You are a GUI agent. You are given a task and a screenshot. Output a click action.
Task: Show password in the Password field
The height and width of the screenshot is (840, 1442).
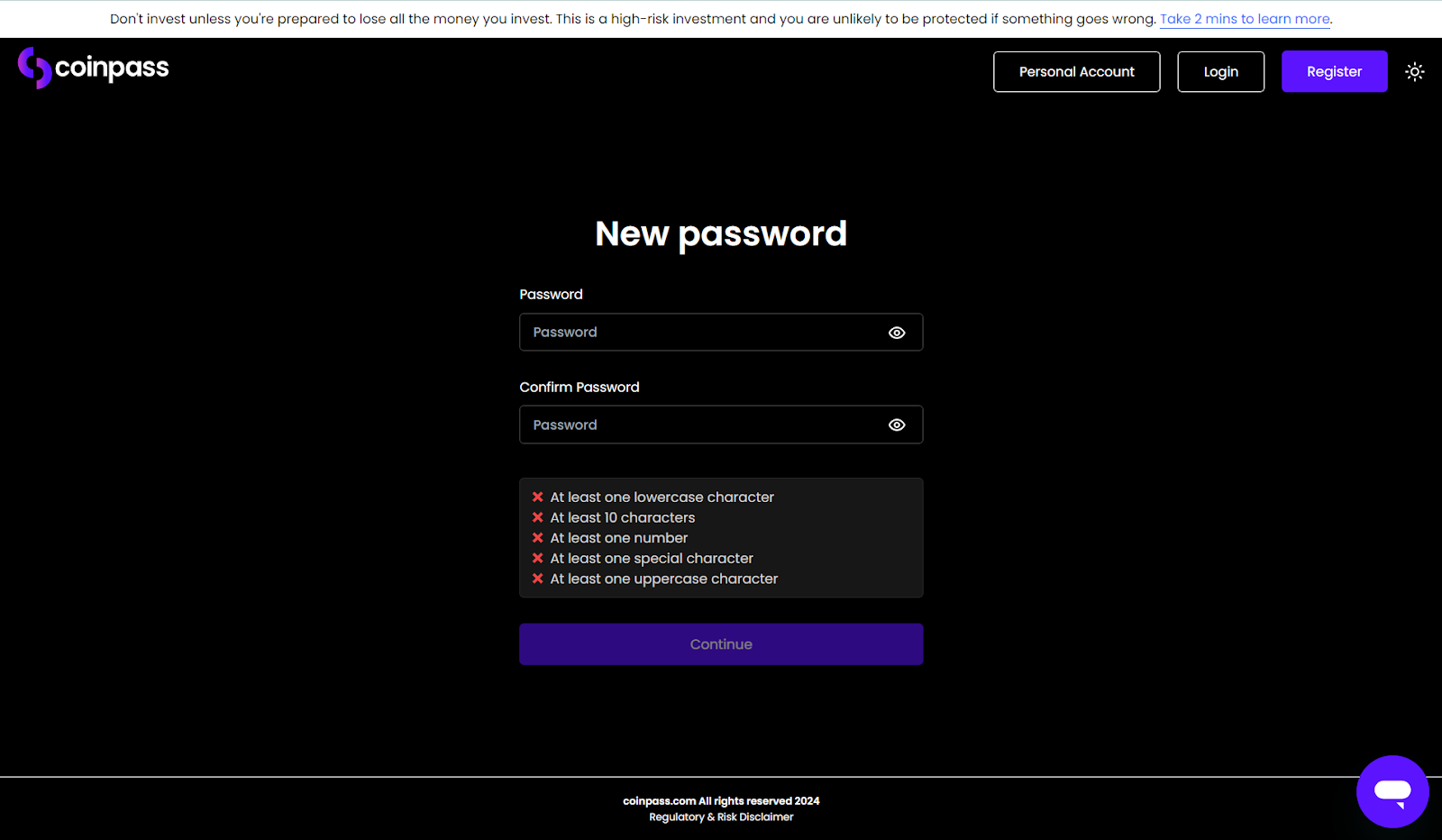click(x=897, y=333)
